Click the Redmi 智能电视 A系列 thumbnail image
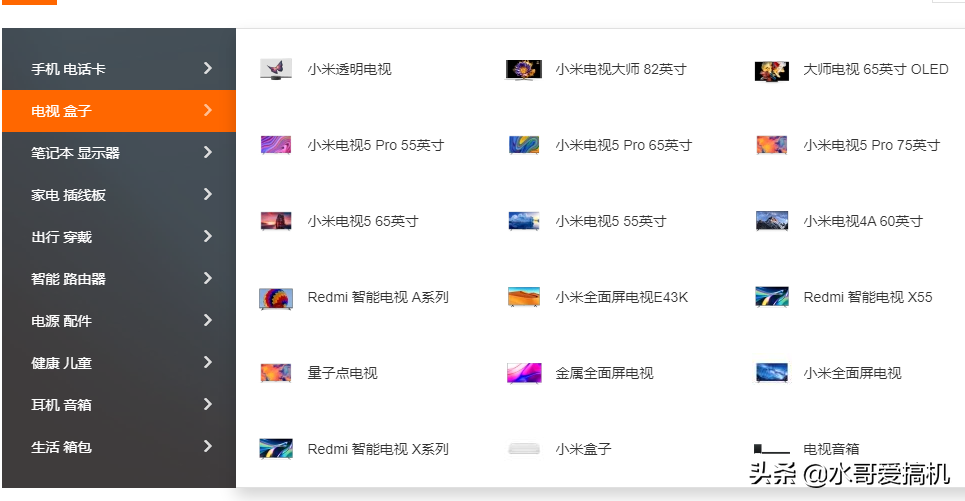The width and height of the screenshot is (965, 501). click(x=276, y=298)
